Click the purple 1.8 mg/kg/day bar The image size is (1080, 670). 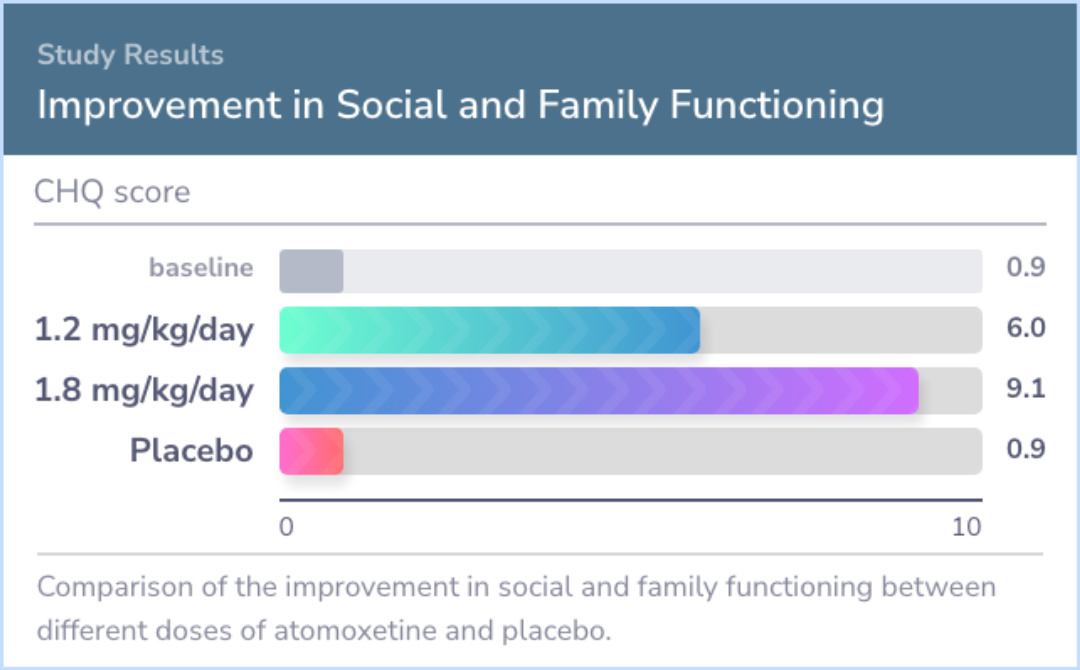tap(599, 390)
